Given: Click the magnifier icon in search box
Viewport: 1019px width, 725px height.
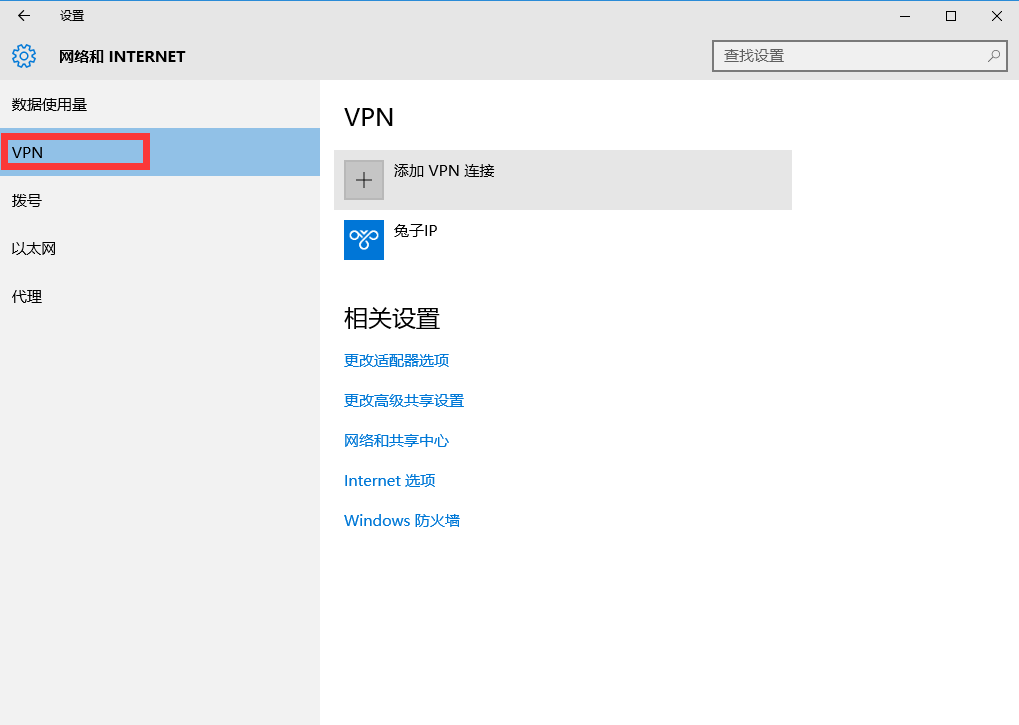Looking at the screenshot, I should pos(993,56).
